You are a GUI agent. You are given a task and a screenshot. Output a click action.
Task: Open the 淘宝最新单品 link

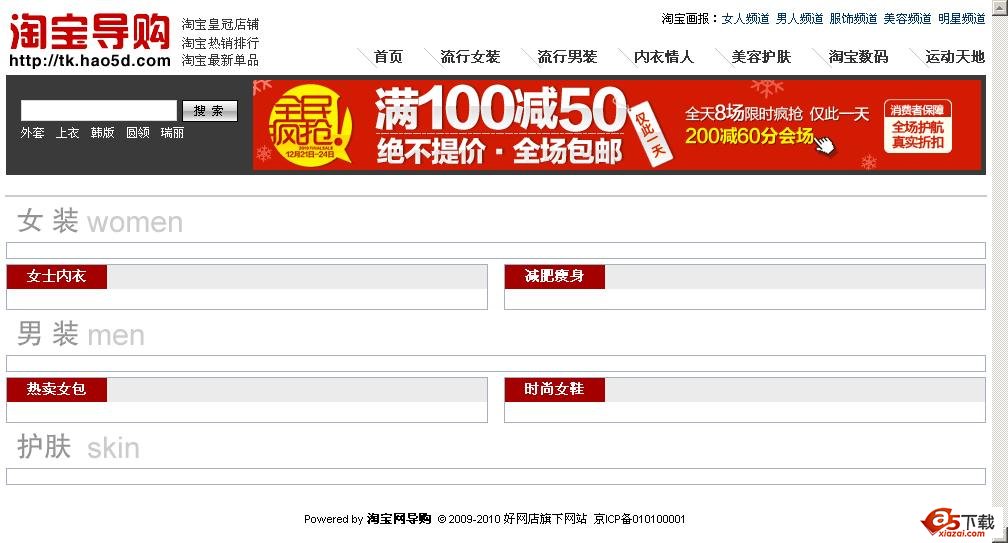click(220, 60)
